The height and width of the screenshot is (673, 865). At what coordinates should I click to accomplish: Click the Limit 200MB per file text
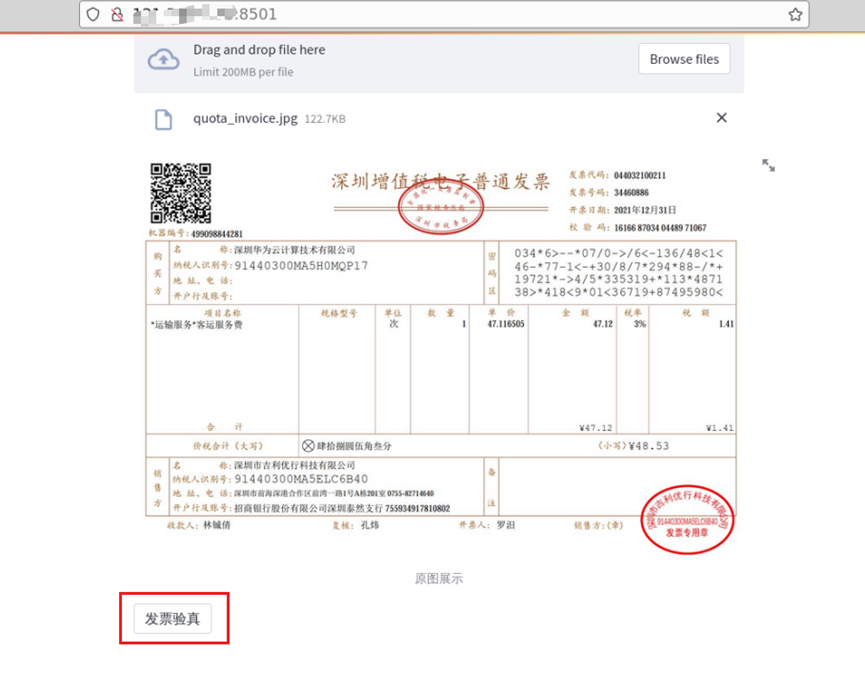tap(243, 72)
